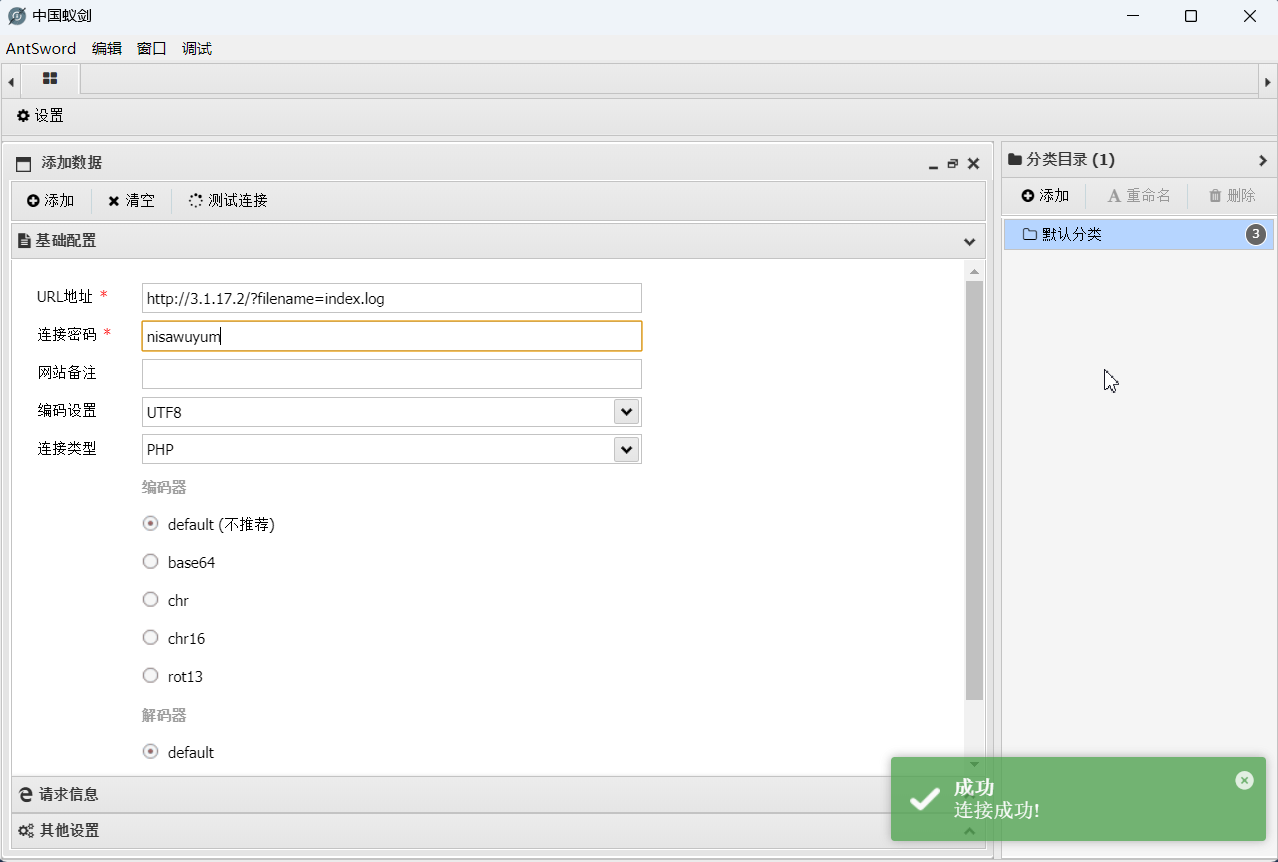
Task: Minimize the 添加数据 panel
Action: 932,164
